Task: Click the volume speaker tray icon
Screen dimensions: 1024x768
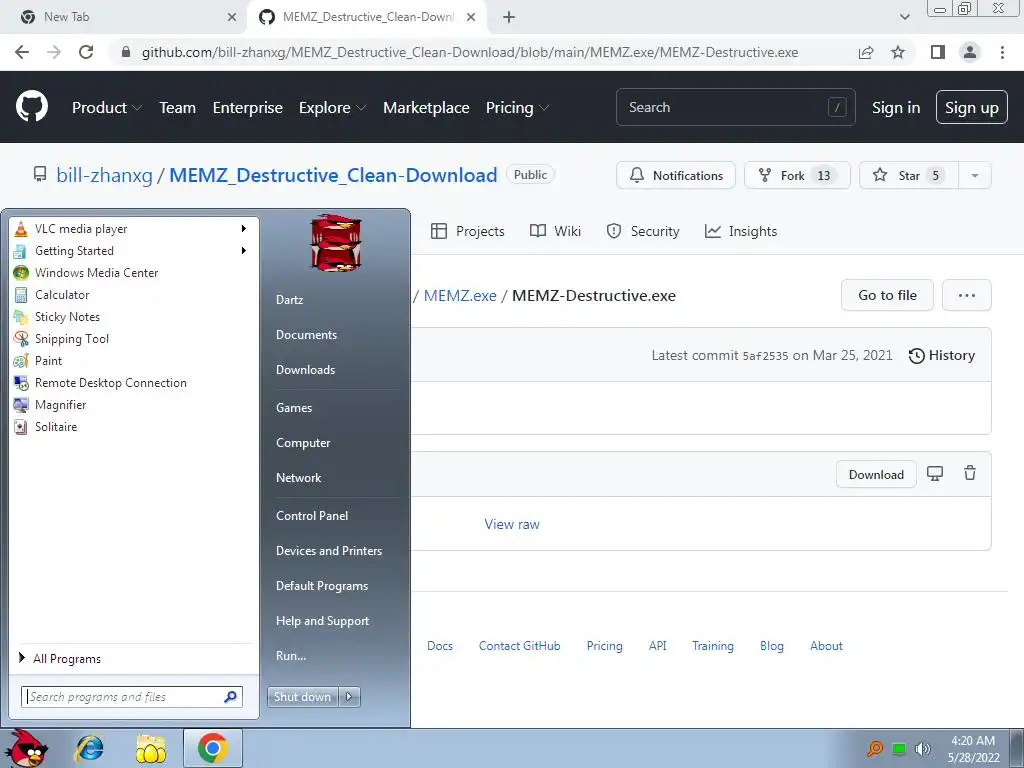Action: 922,749
